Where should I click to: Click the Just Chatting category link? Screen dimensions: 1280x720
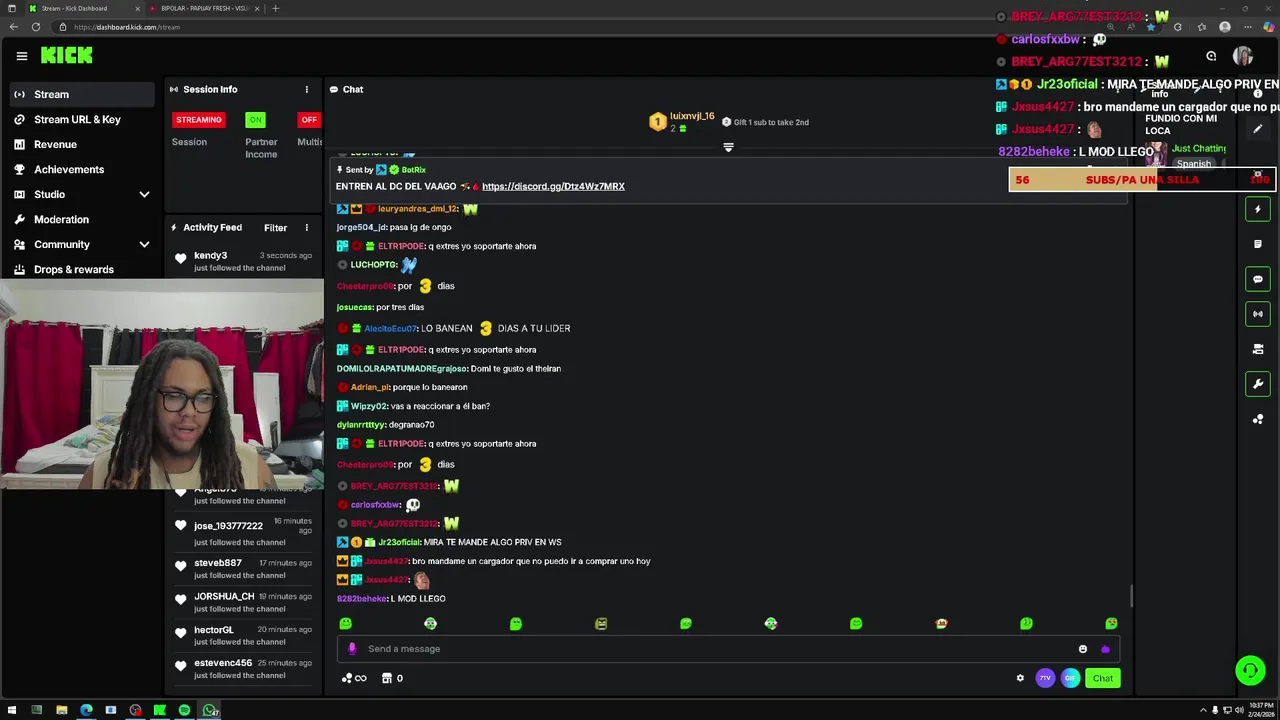[x=1199, y=149]
